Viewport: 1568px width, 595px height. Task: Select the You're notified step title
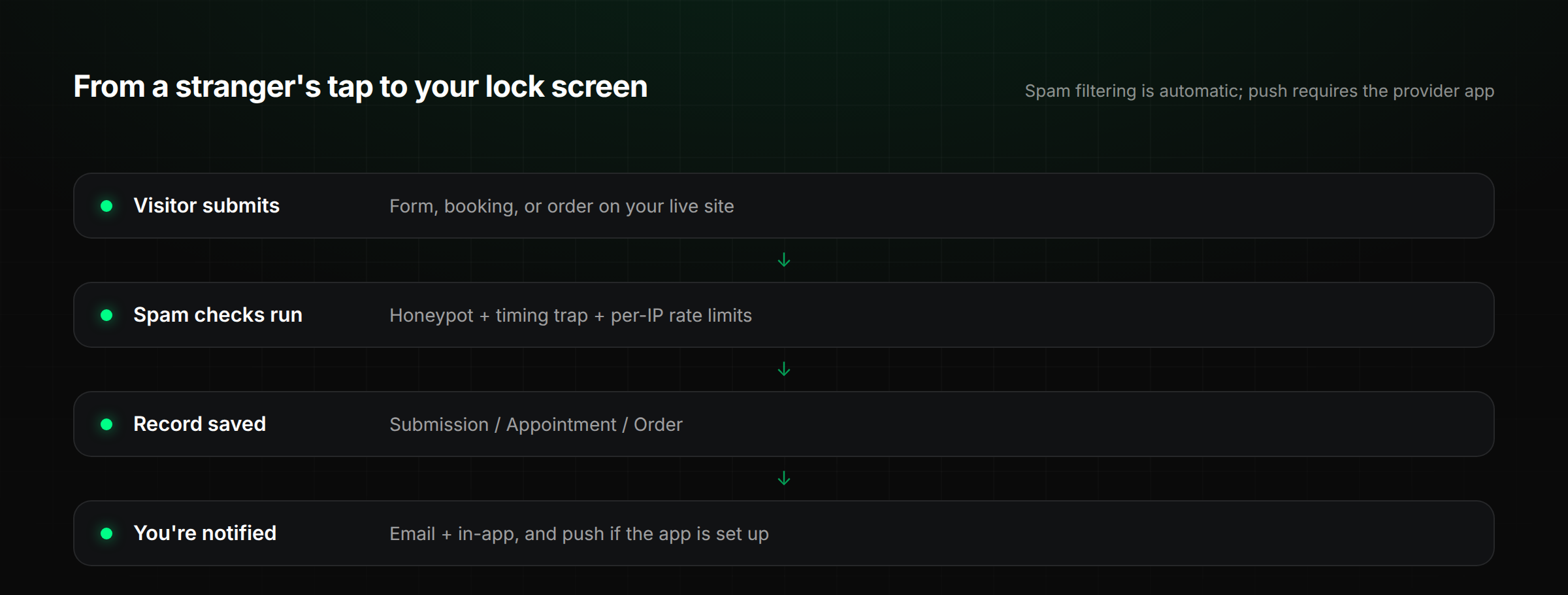tap(204, 534)
